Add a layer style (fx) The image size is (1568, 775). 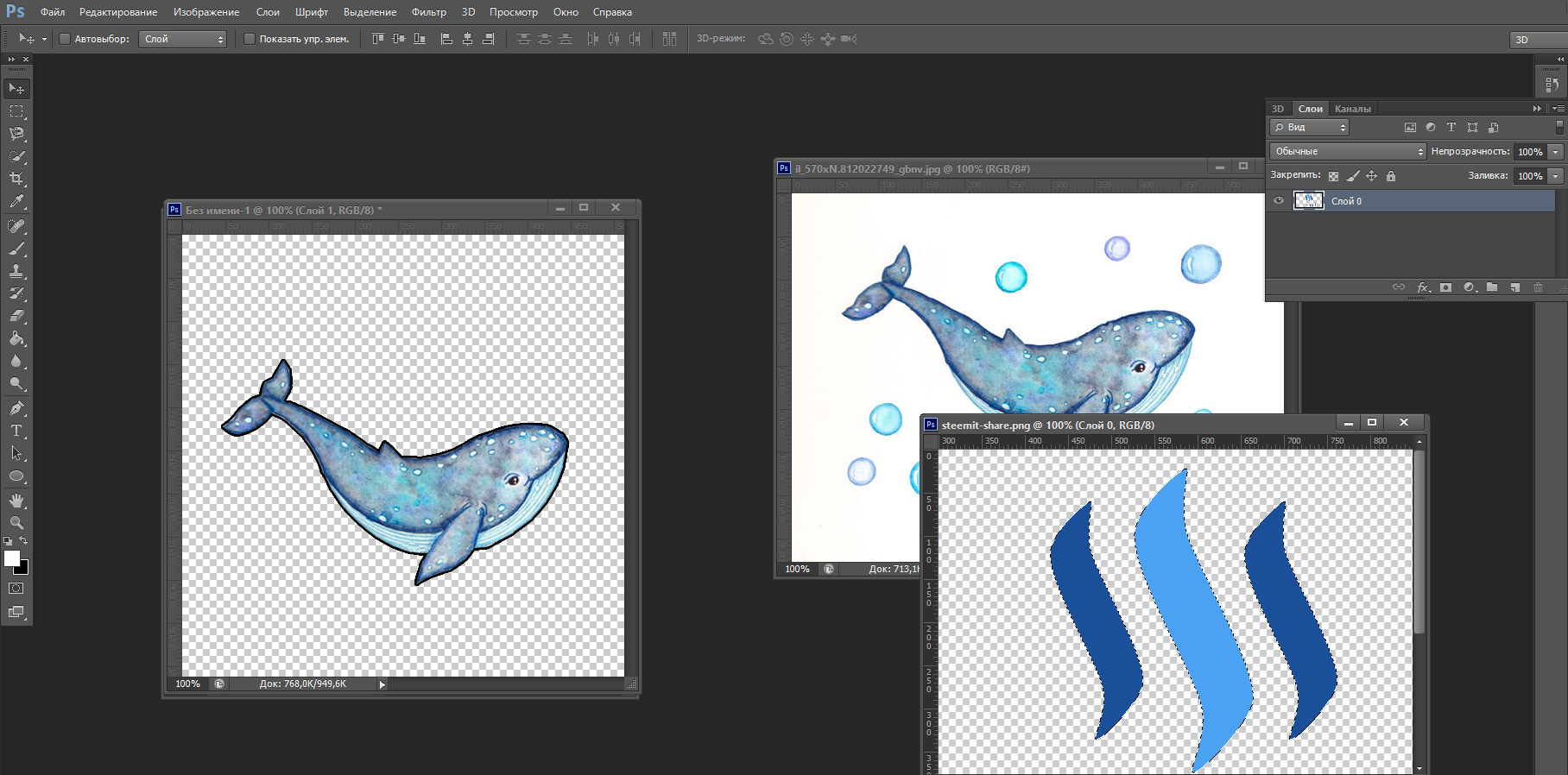pos(1423,287)
